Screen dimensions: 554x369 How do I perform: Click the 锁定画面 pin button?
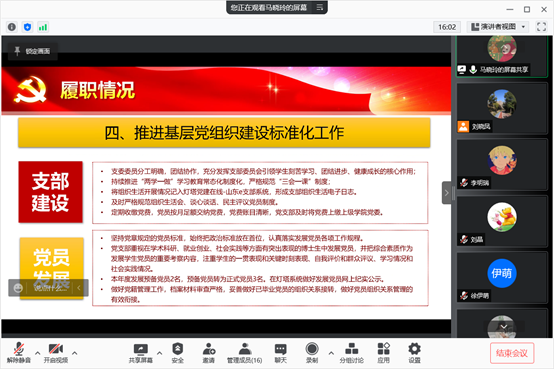point(33,51)
